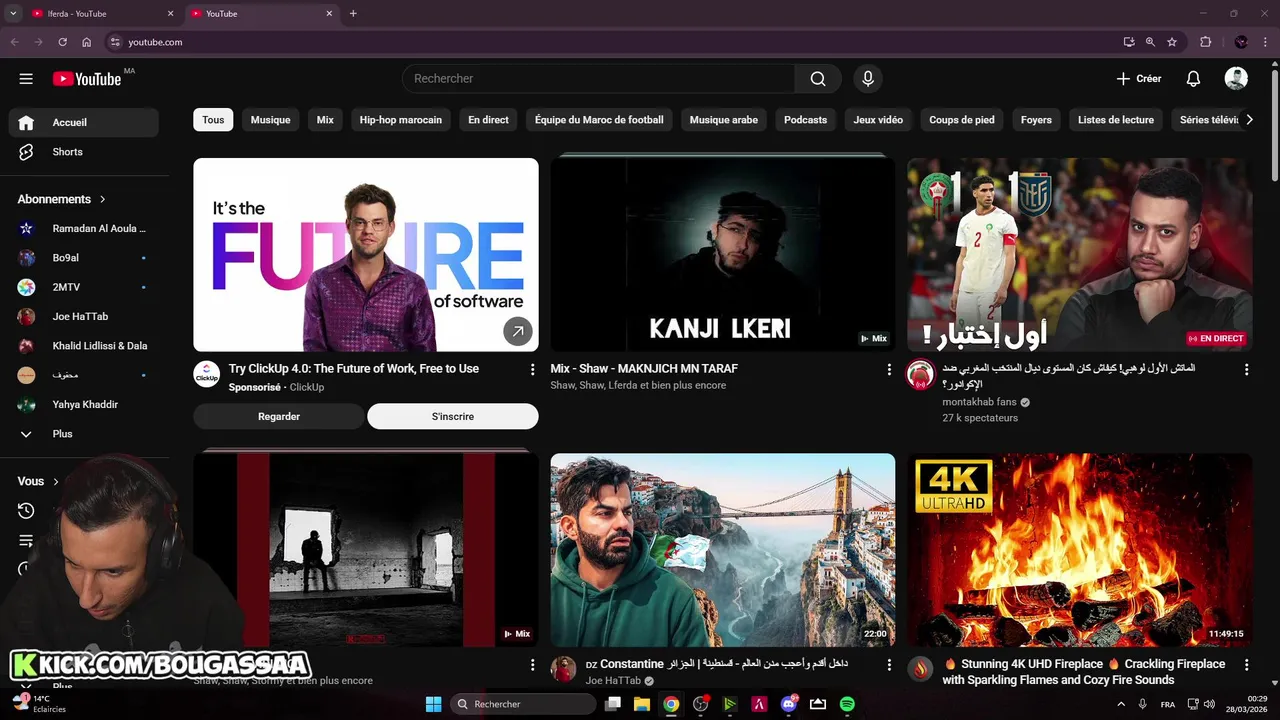Image resolution: width=1280 pixels, height=720 pixels.
Task: Click the S'inscrire button
Action: pos(453,416)
